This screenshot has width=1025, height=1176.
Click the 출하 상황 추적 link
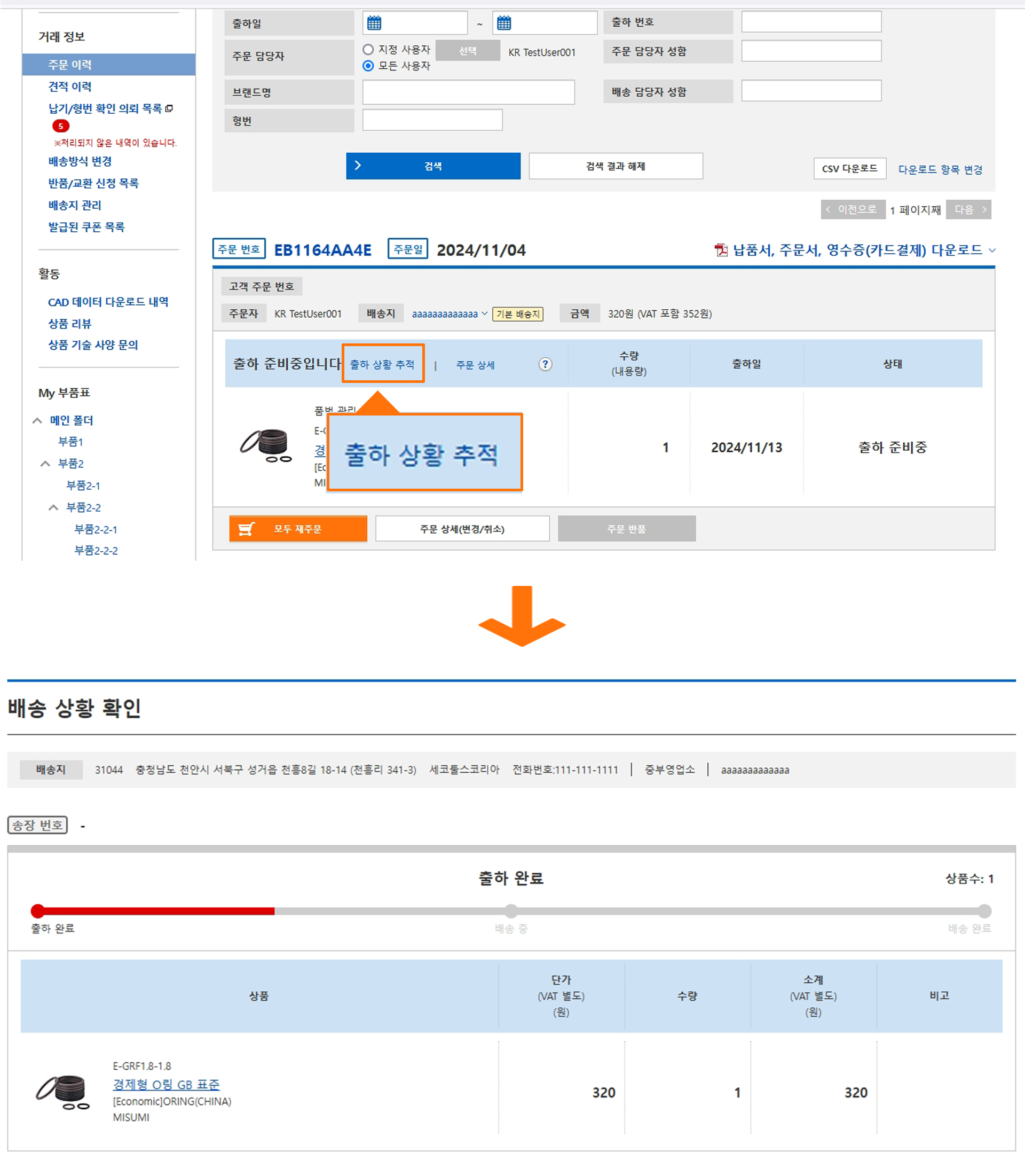(x=382, y=365)
